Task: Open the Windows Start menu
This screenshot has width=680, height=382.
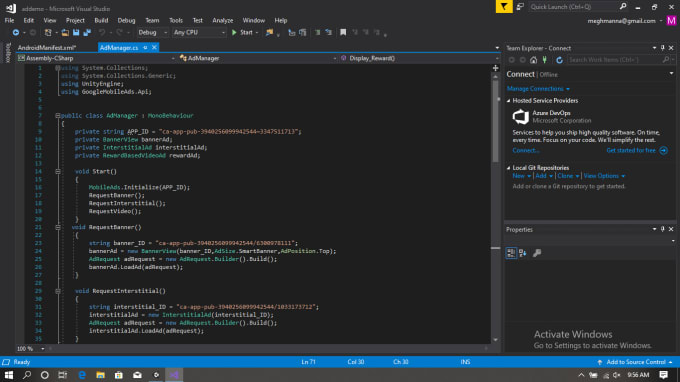Action: (9, 375)
